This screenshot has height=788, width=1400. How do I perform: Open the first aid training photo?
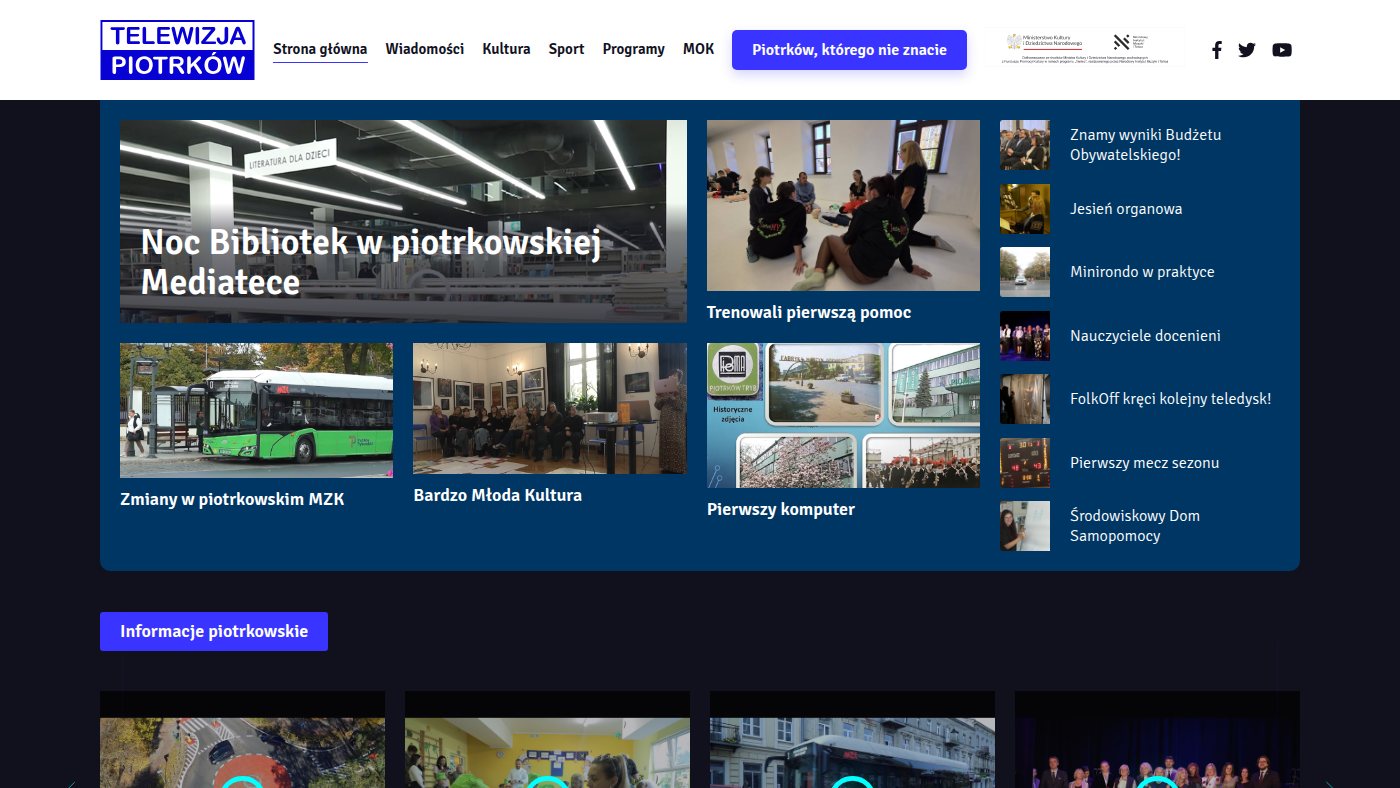pyautogui.click(x=843, y=206)
